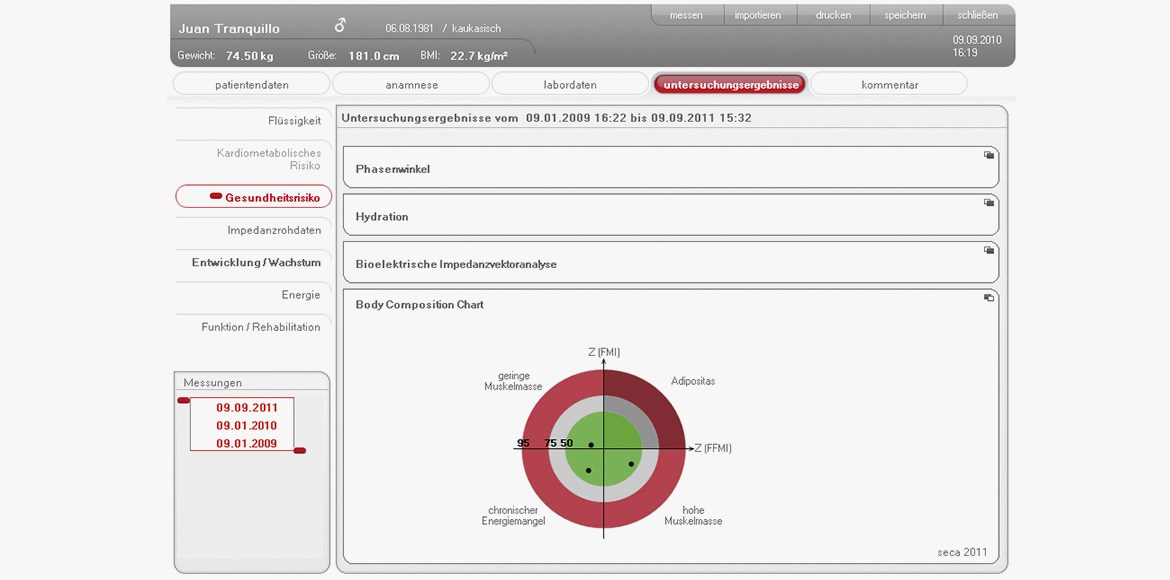Expand the Phasenwinkel panel icon
The height and width of the screenshot is (580, 1170).
point(988,155)
